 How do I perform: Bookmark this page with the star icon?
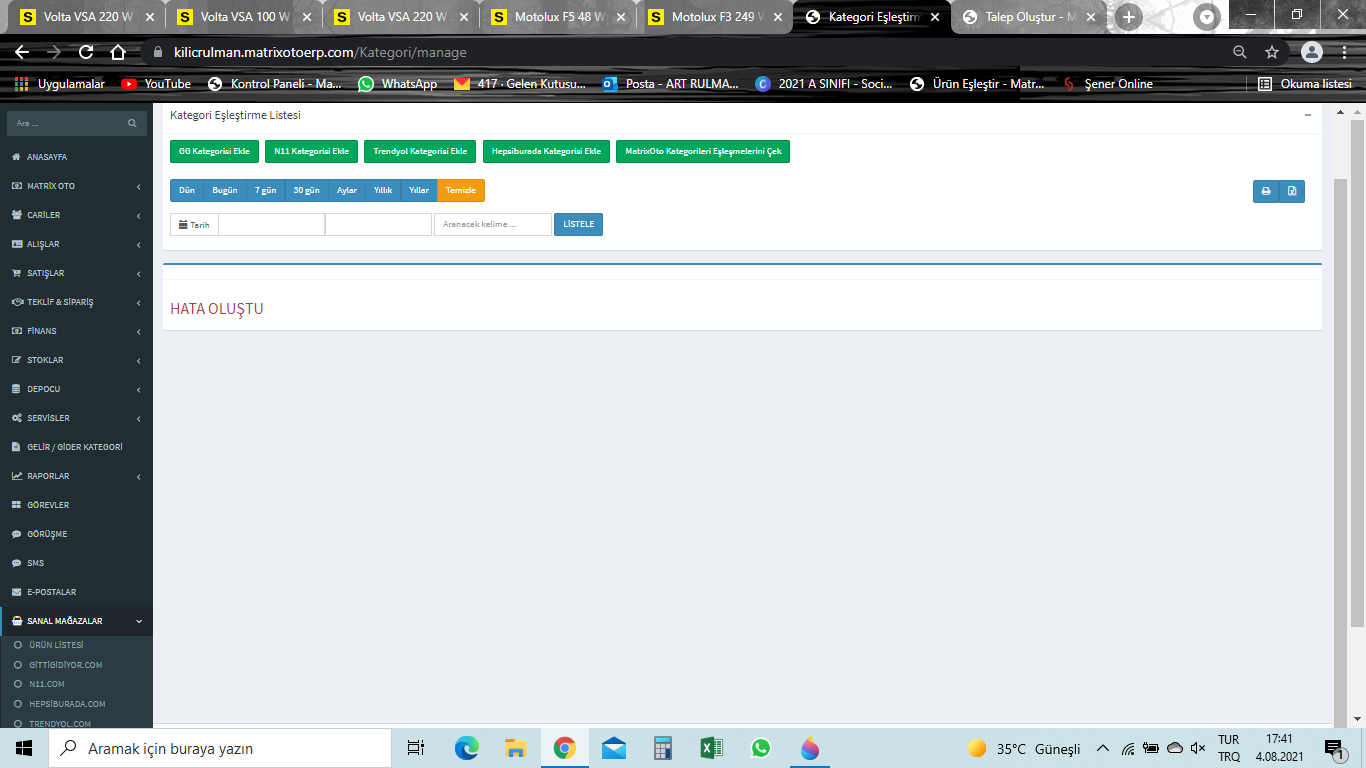pyautogui.click(x=1272, y=52)
